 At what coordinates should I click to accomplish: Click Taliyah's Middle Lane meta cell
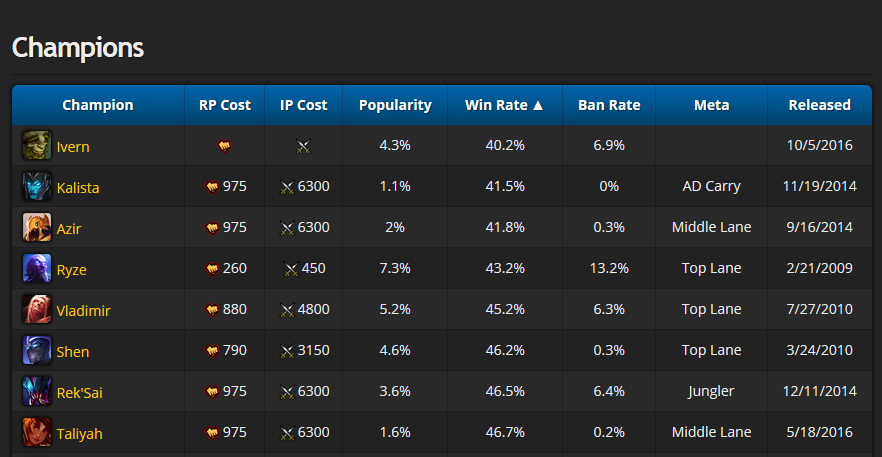pyautogui.click(x=711, y=433)
